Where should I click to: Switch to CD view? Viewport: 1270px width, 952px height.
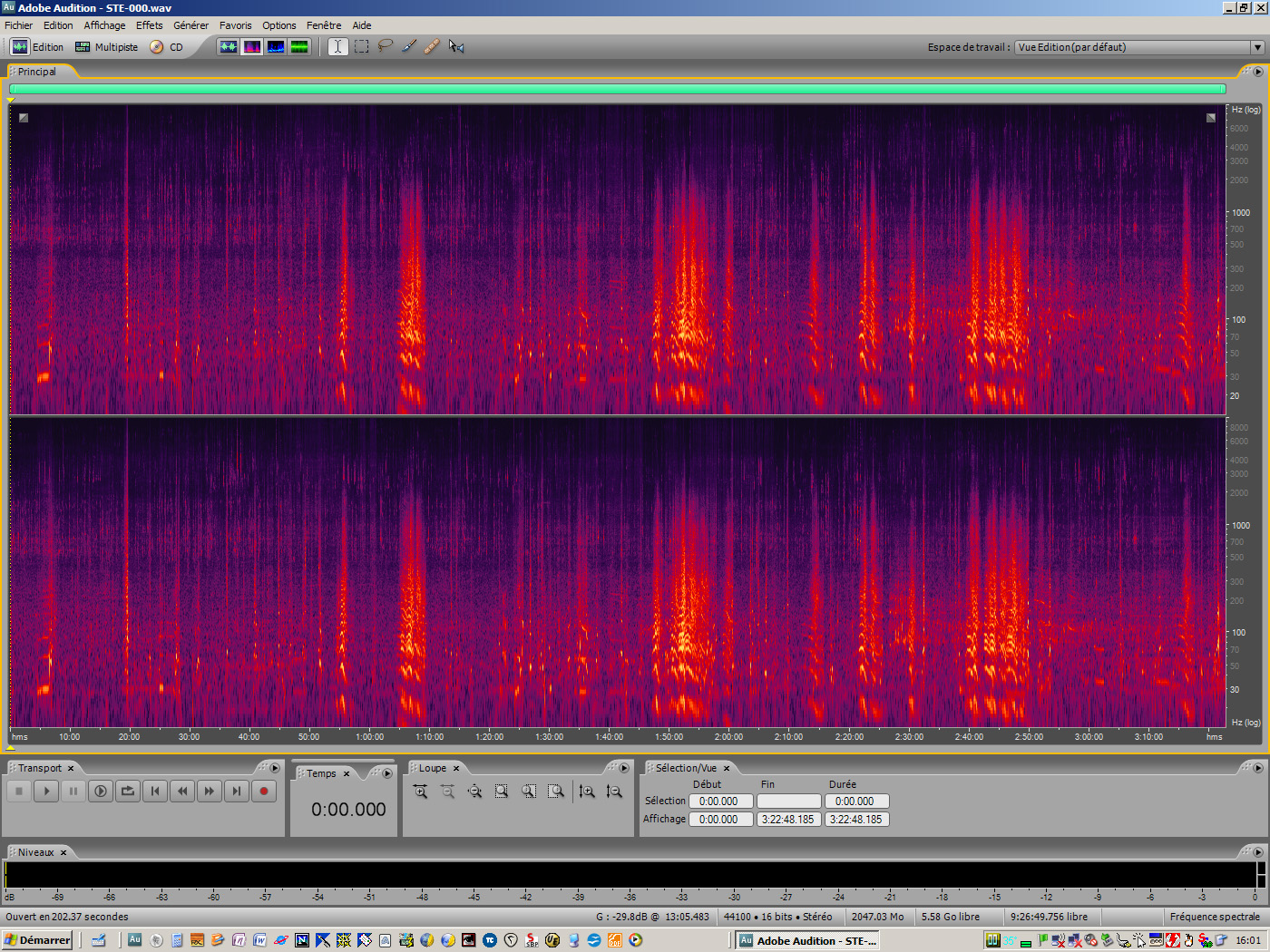pos(167,47)
